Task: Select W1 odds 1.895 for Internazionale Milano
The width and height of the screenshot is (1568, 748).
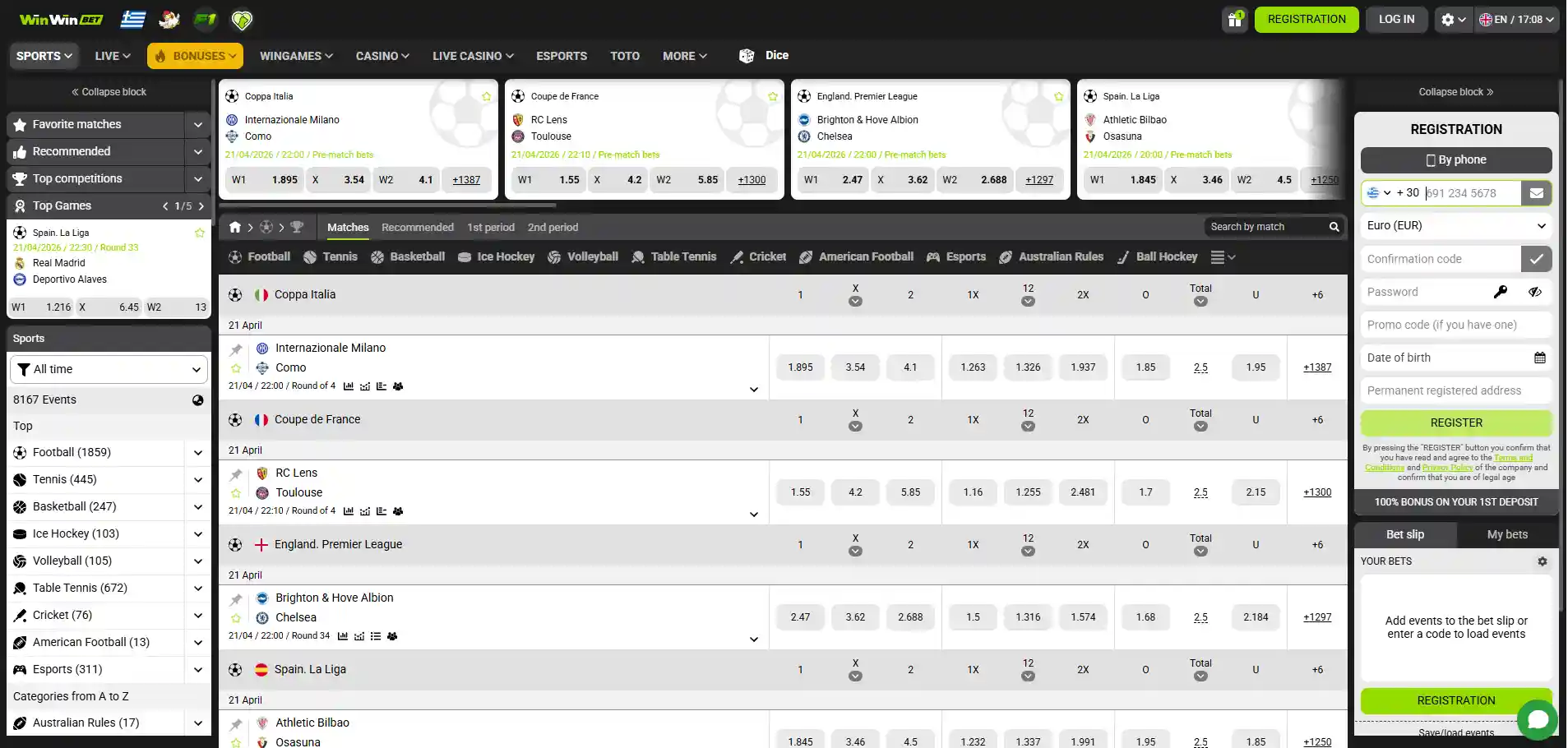Action: (x=800, y=367)
